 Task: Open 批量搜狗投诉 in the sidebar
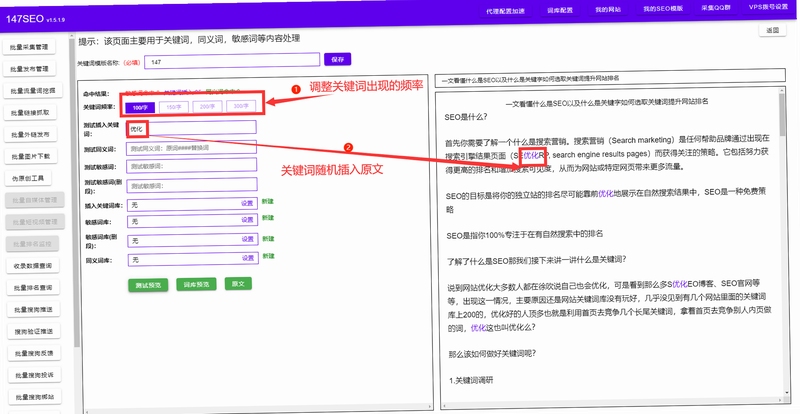[34, 375]
